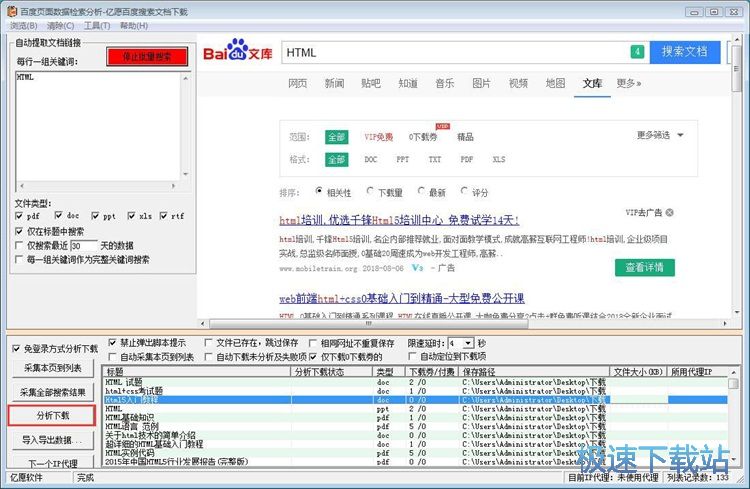
Task: Switch to the 视频 tab
Action: pyautogui.click(x=518, y=83)
